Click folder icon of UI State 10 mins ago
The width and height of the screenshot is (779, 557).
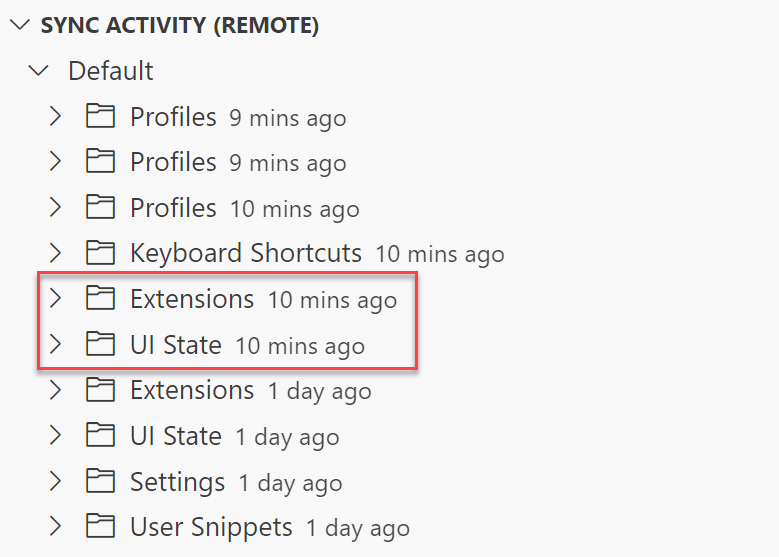[100, 344]
